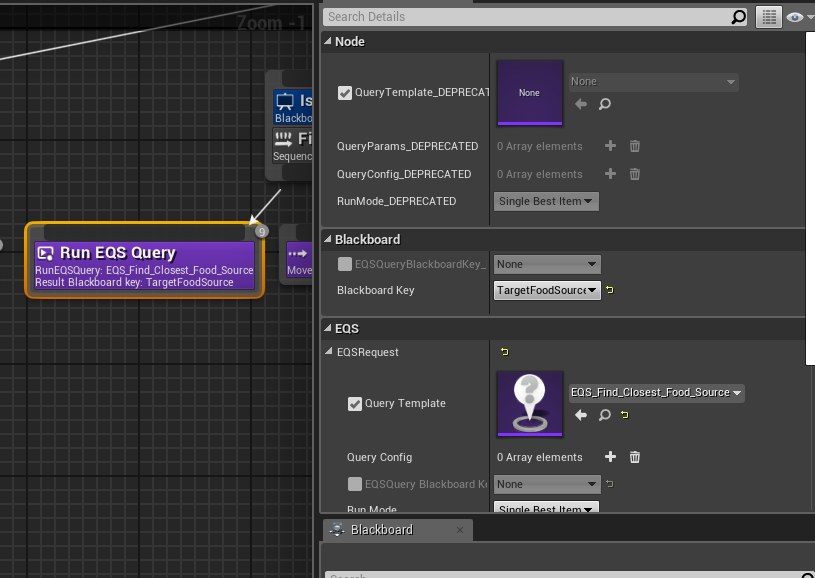Open the TargetFoodSource Blackboard Key dropdown

[546, 290]
